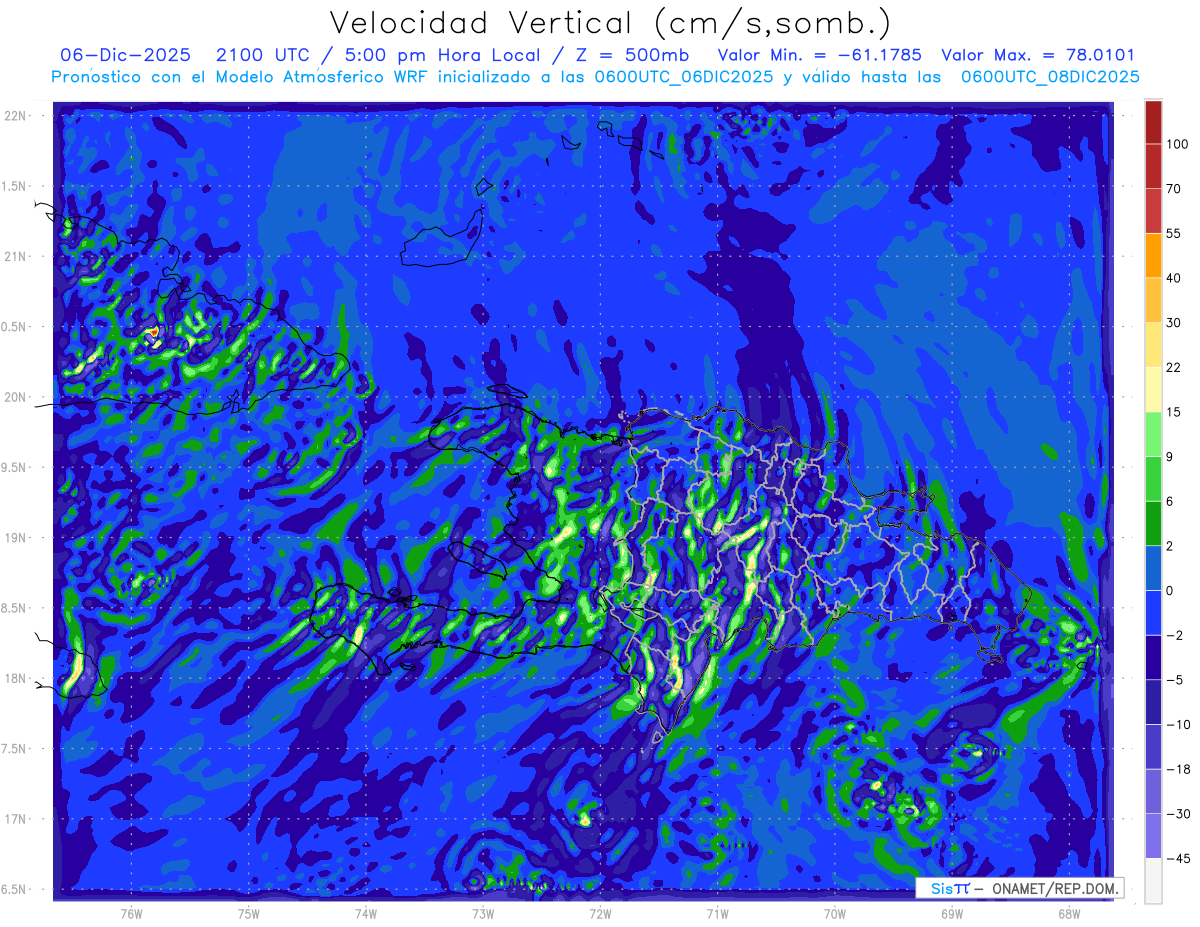1200x927 pixels.
Task: Click the "69W" longitude label
Action: (x=952, y=914)
